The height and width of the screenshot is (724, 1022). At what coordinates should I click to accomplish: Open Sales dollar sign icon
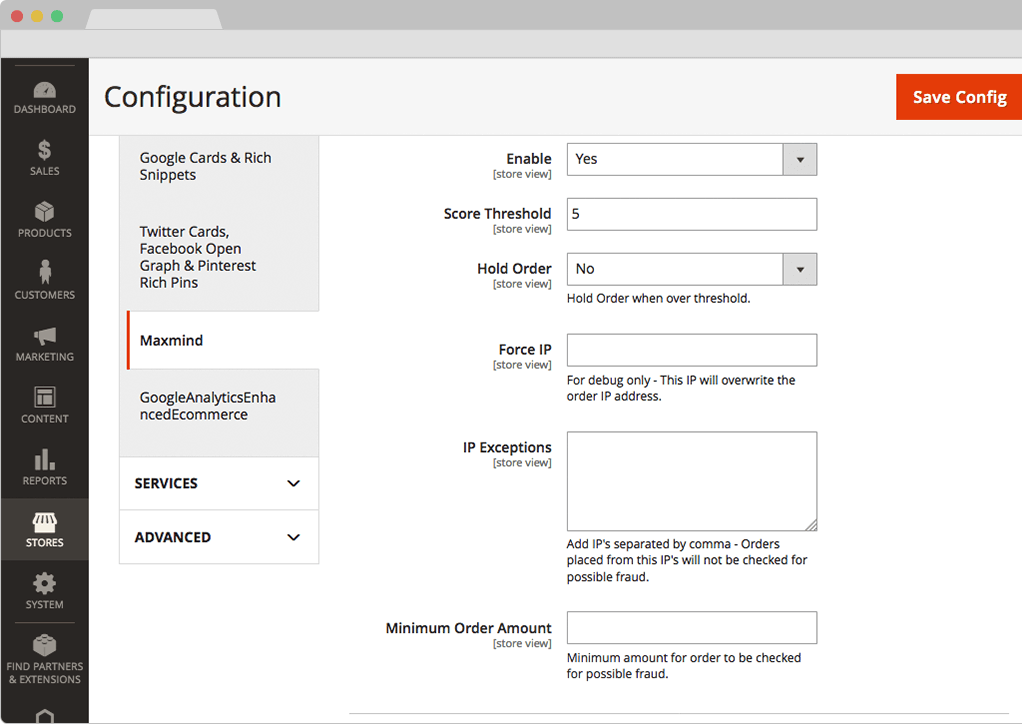point(44,150)
